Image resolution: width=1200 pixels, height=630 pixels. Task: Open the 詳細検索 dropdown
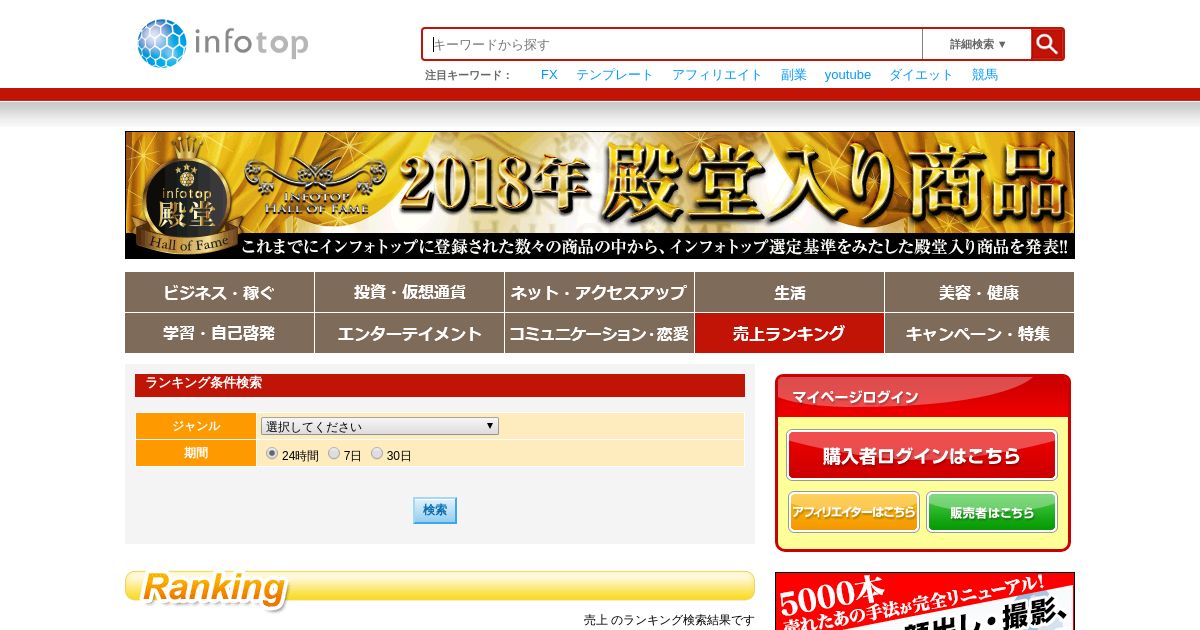(977, 44)
